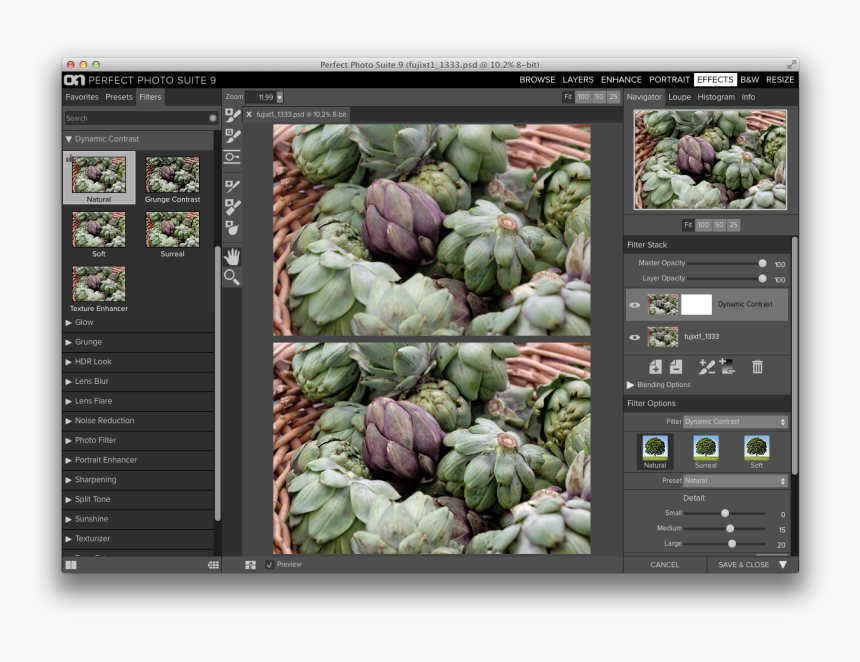Expand the Blending Options section
860x662 pixels.
pyautogui.click(x=658, y=385)
